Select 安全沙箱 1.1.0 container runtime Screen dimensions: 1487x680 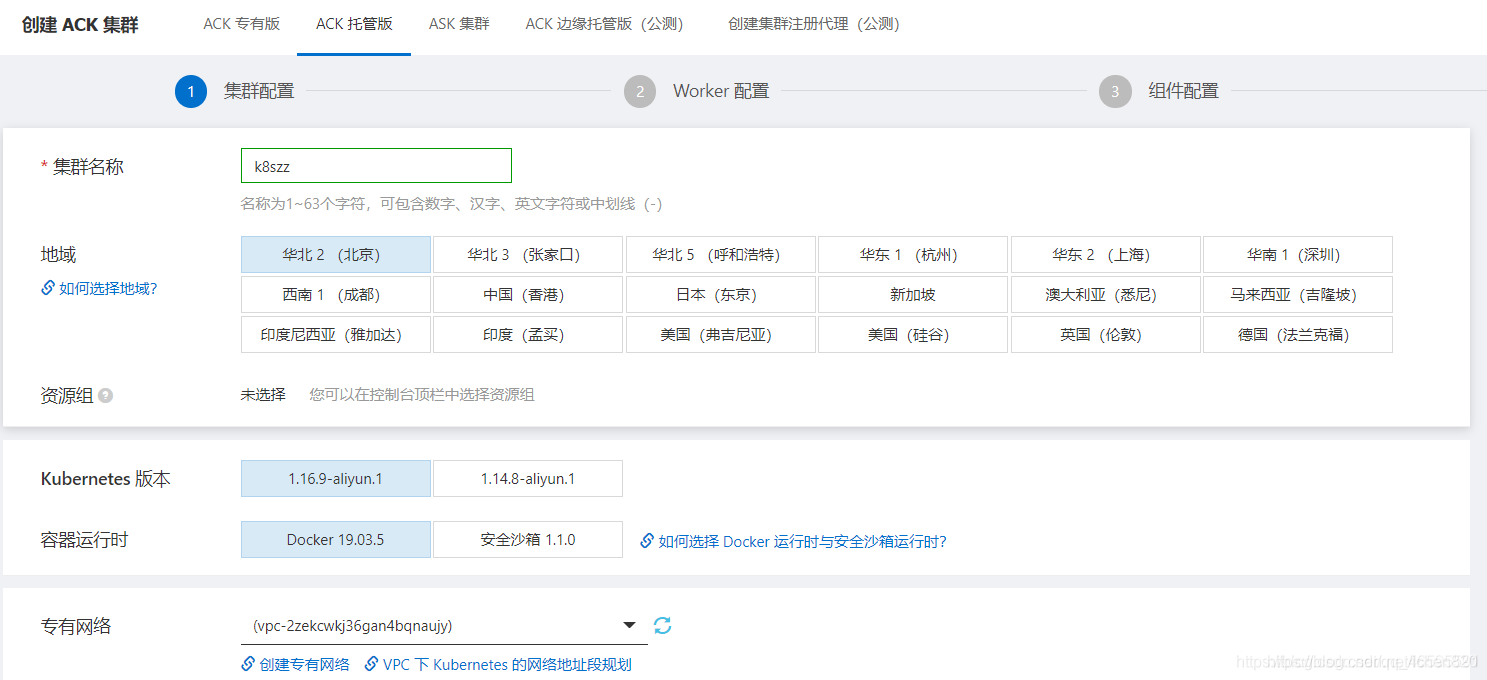[528, 540]
